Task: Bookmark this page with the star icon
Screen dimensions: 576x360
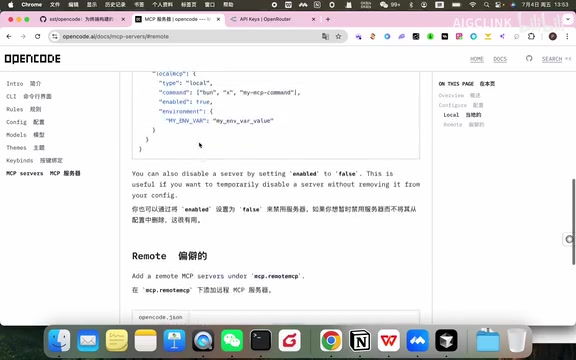Action: pyautogui.click(x=338, y=36)
